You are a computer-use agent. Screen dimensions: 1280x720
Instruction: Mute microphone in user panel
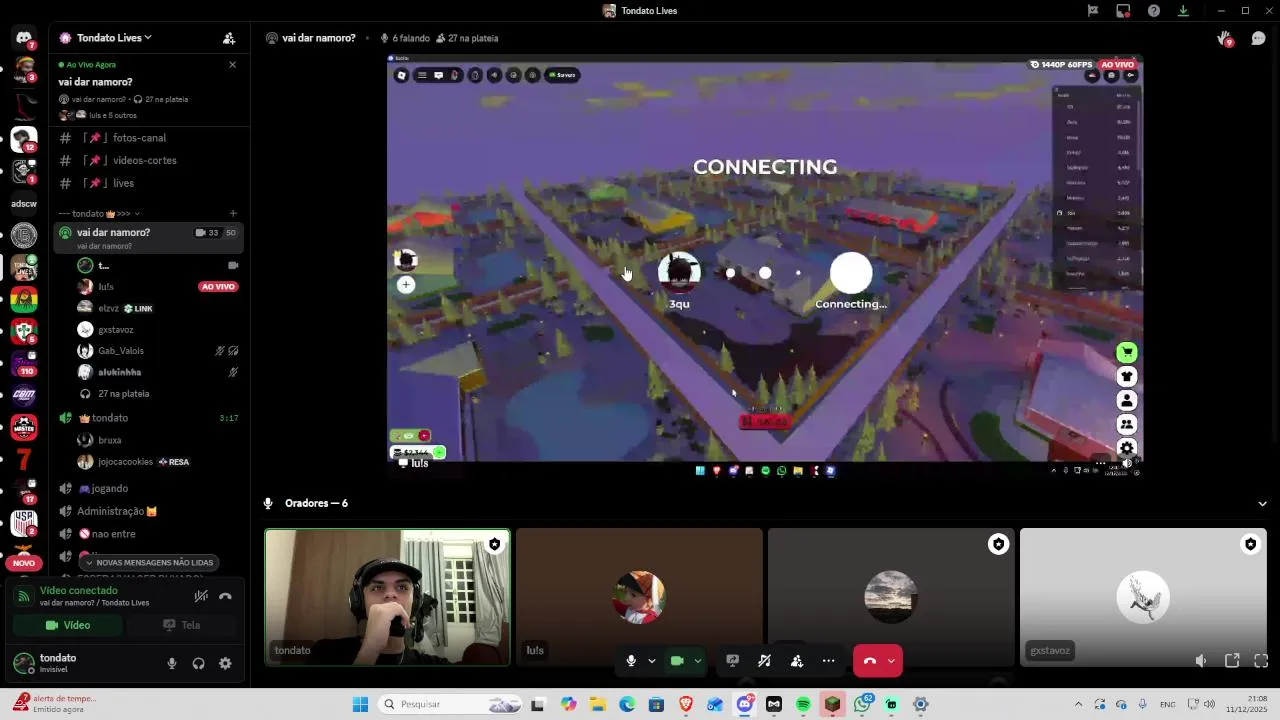coord(172,664)
